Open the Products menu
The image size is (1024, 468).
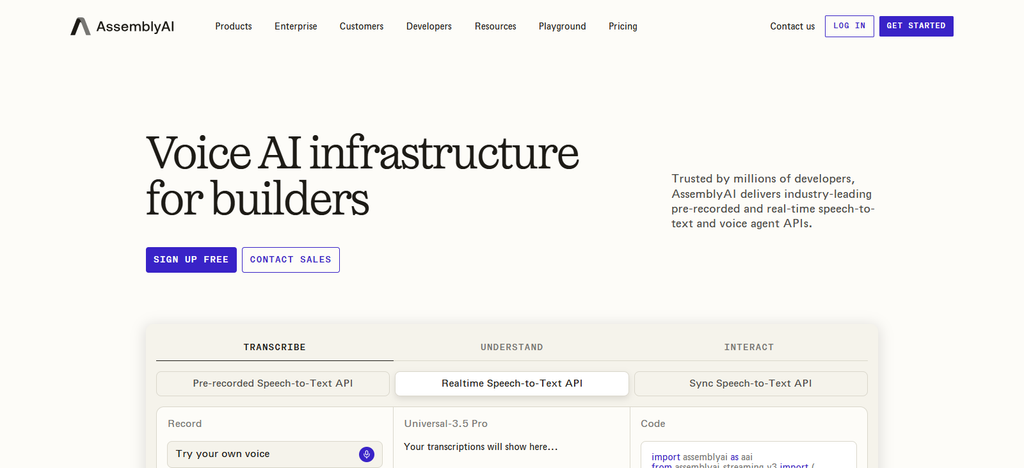click(233, 27)
